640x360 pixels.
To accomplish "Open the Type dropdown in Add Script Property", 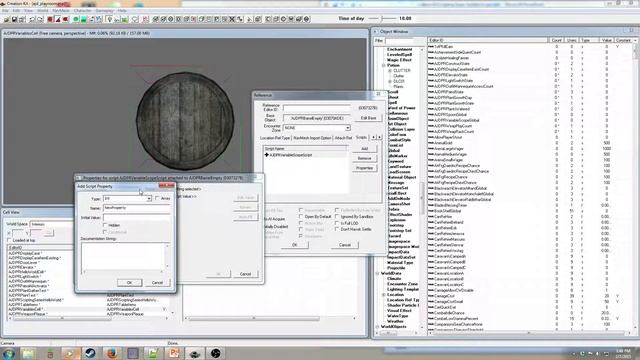I will (x=149, y=199).
